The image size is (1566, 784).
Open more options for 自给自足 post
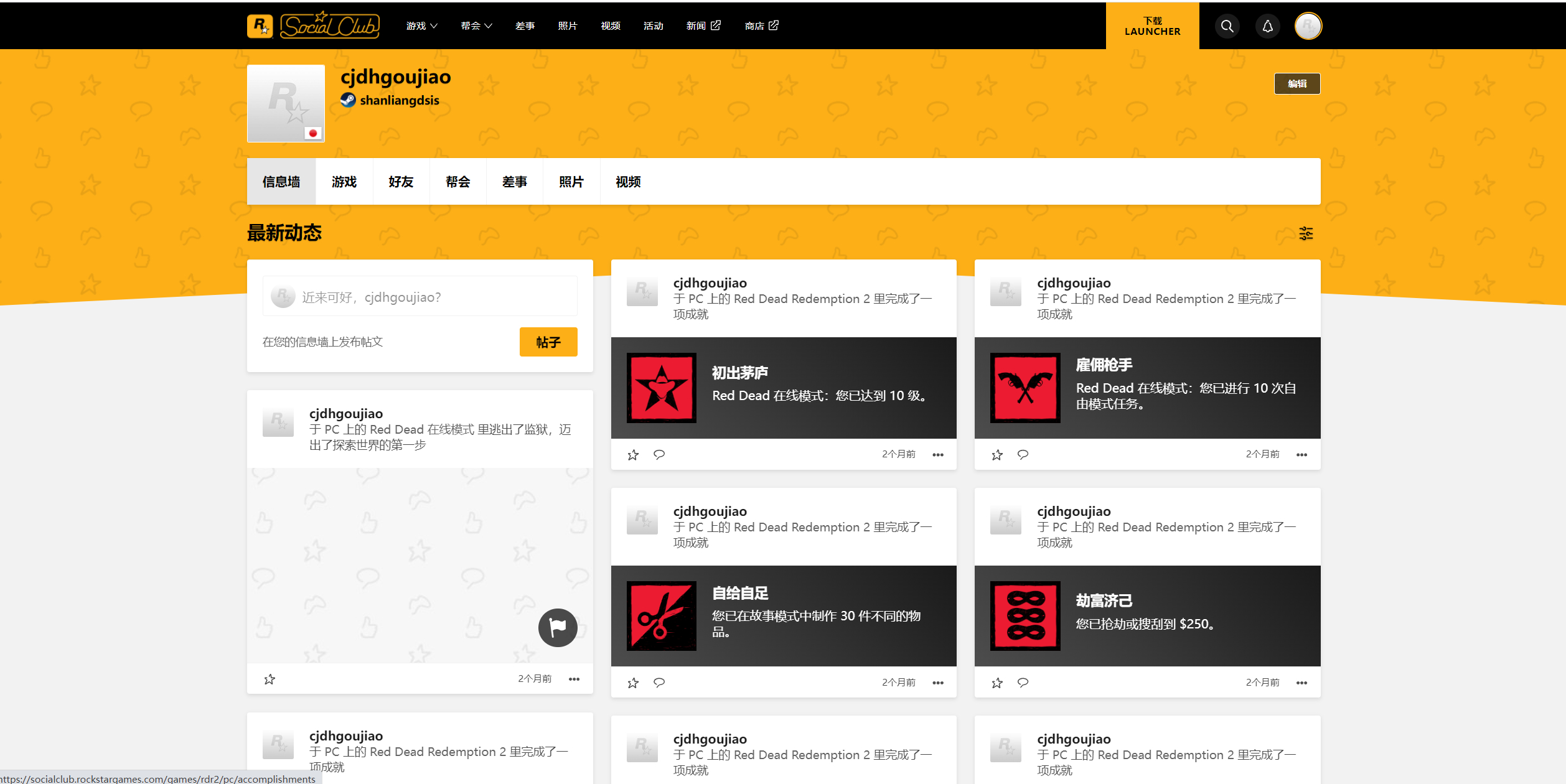938,683
